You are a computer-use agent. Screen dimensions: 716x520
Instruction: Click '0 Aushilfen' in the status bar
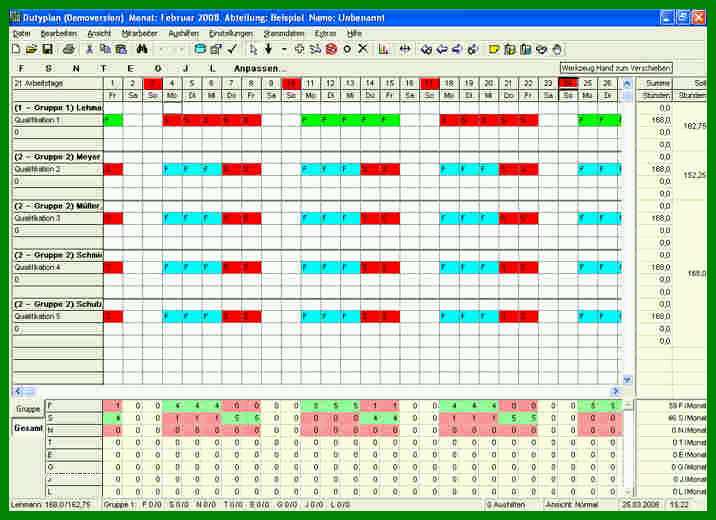(506, 504)
